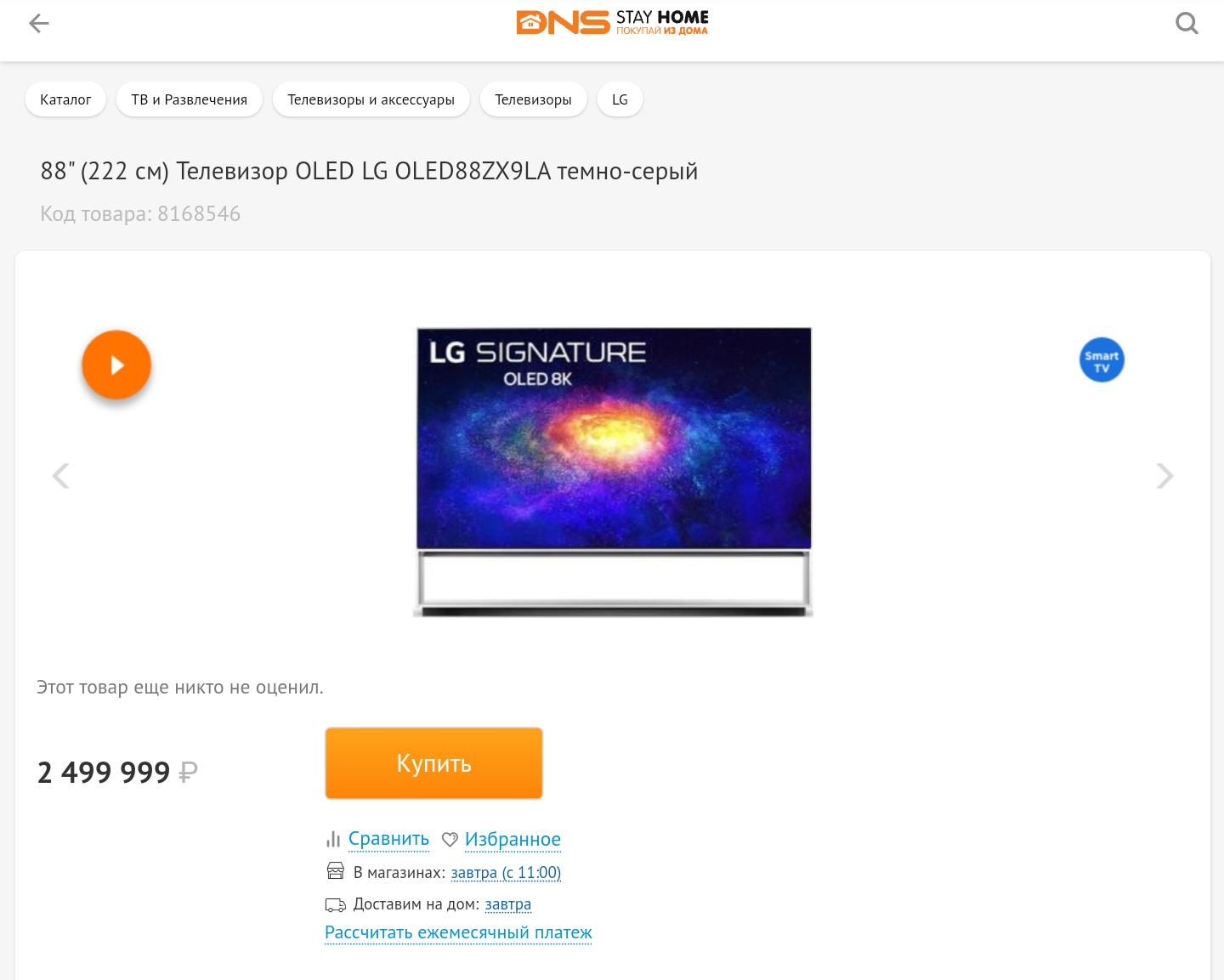
Task: Buy the TV with Купить button
Action: tap(433, 763)
